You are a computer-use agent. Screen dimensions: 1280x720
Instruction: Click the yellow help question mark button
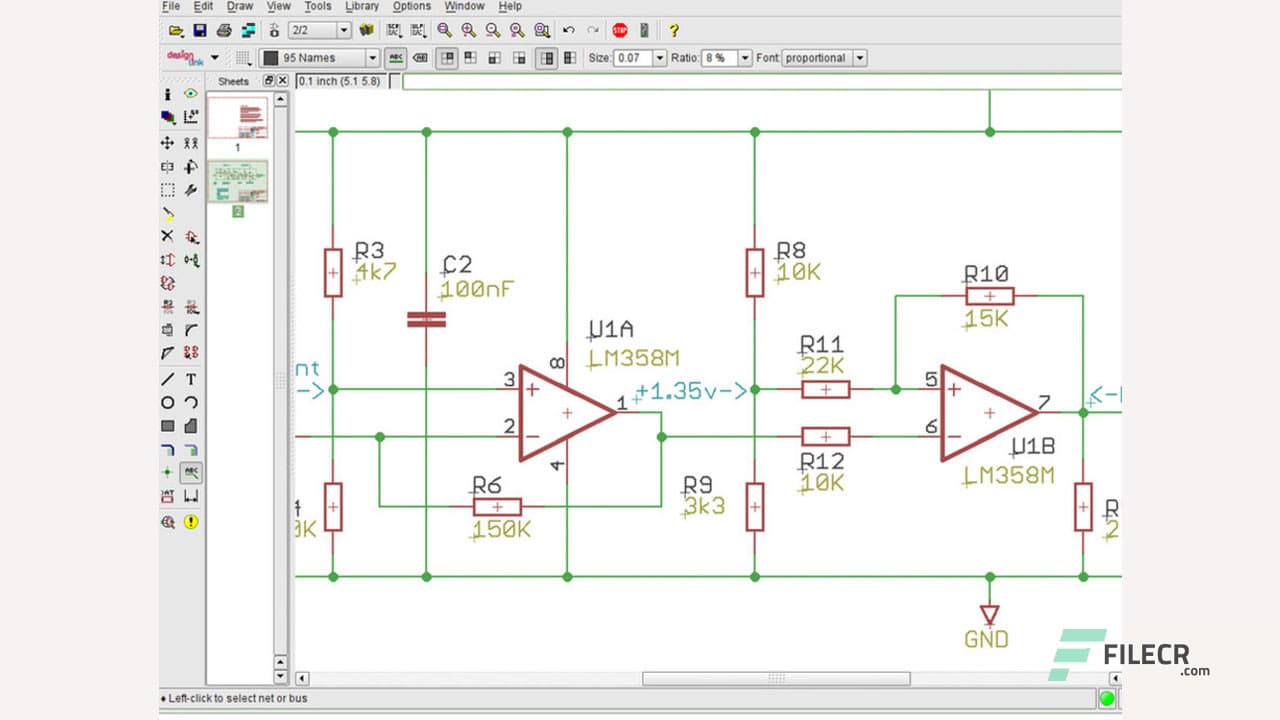(673, 31)
